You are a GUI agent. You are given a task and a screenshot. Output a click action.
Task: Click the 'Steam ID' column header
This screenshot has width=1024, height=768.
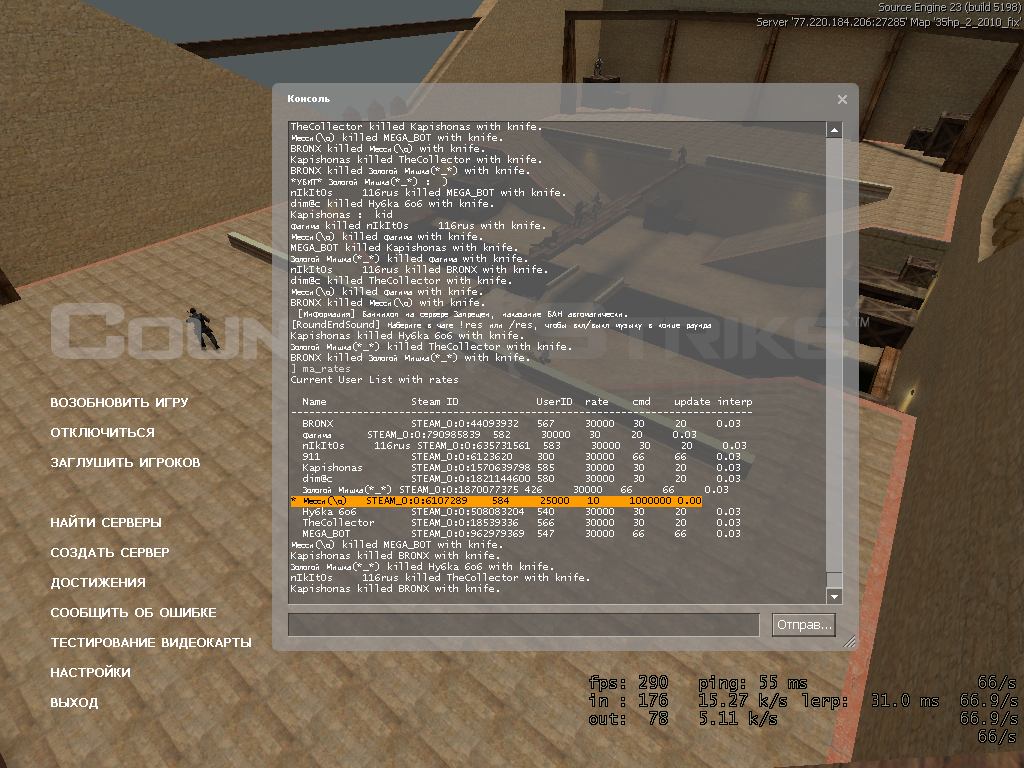(x=435, y=402)
